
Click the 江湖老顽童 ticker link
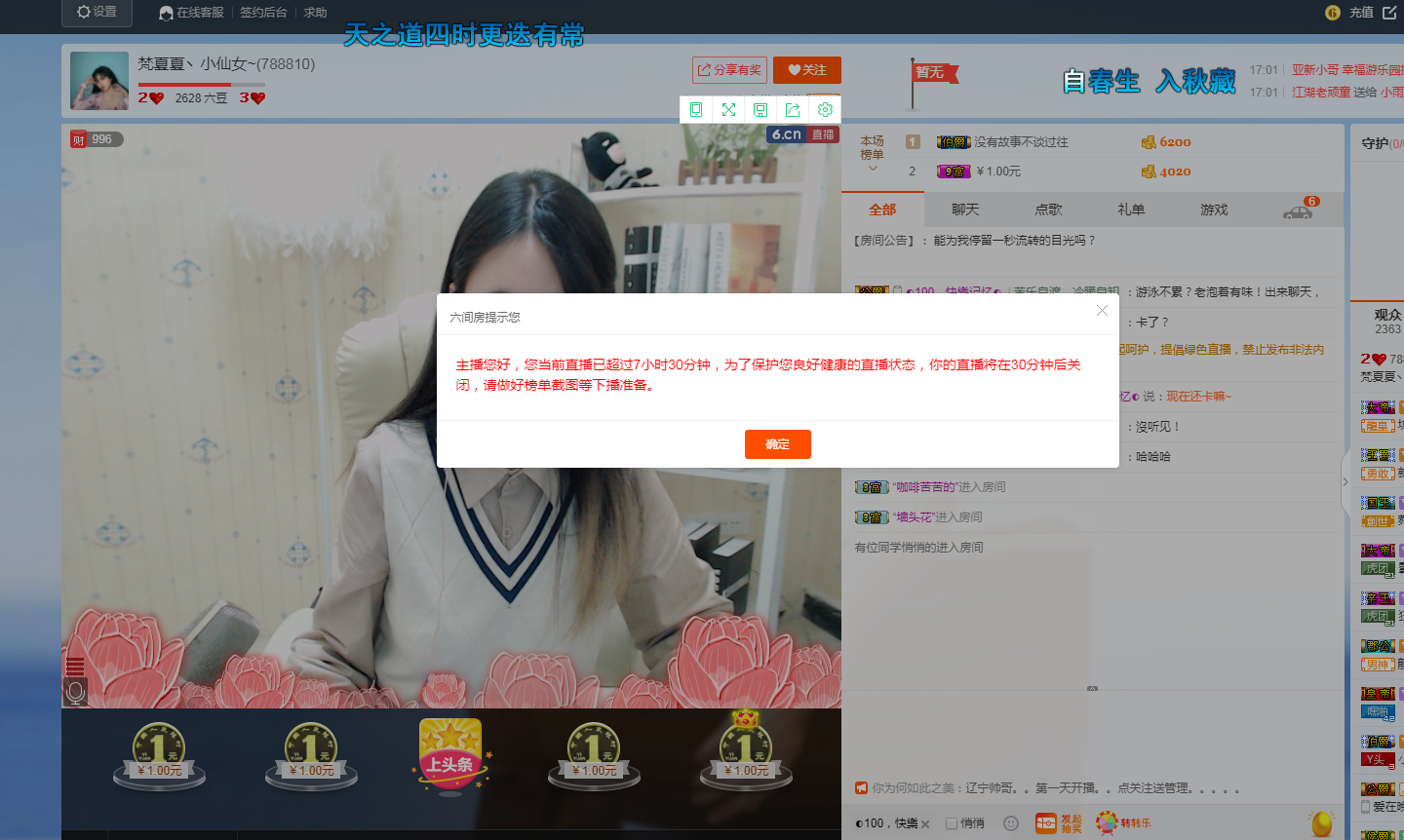(1321, 92)
